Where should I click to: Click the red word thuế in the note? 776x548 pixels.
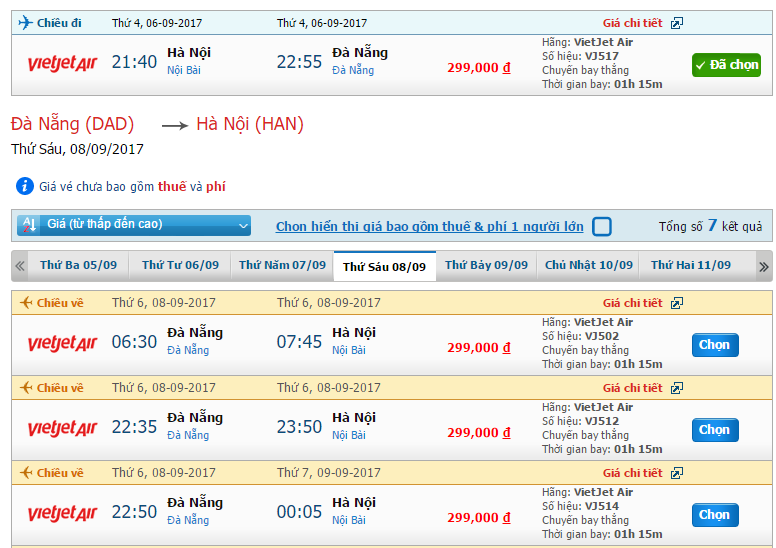(x=172, y=187)
